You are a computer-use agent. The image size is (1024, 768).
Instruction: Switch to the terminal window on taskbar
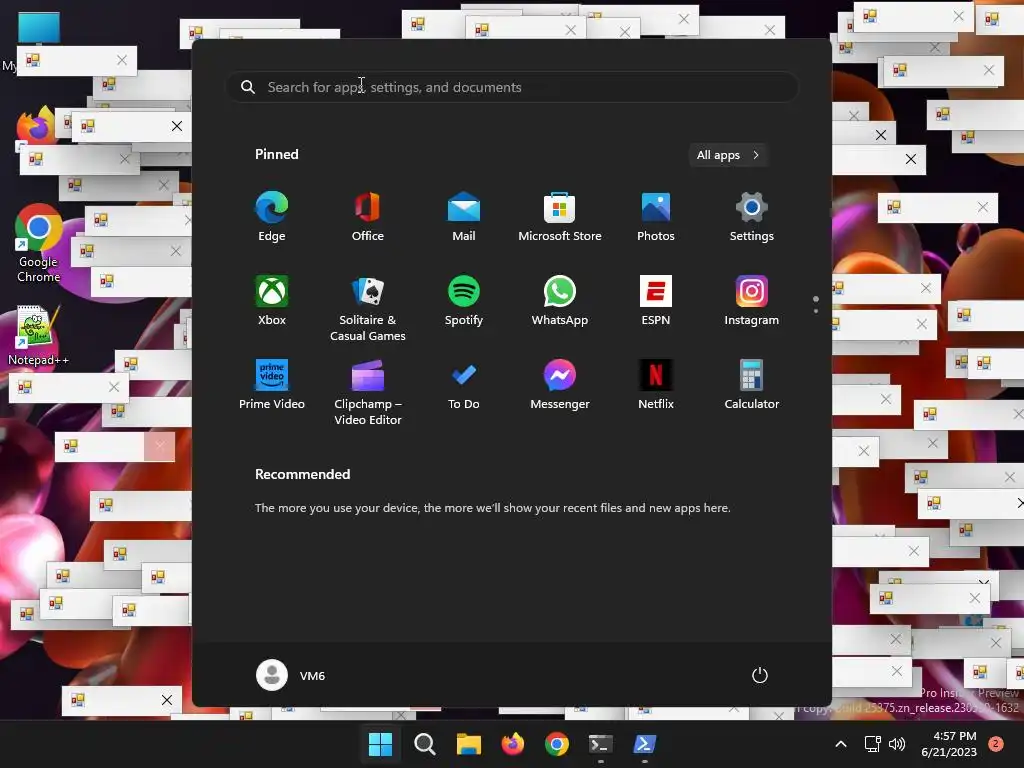click(x=600, y=744)
